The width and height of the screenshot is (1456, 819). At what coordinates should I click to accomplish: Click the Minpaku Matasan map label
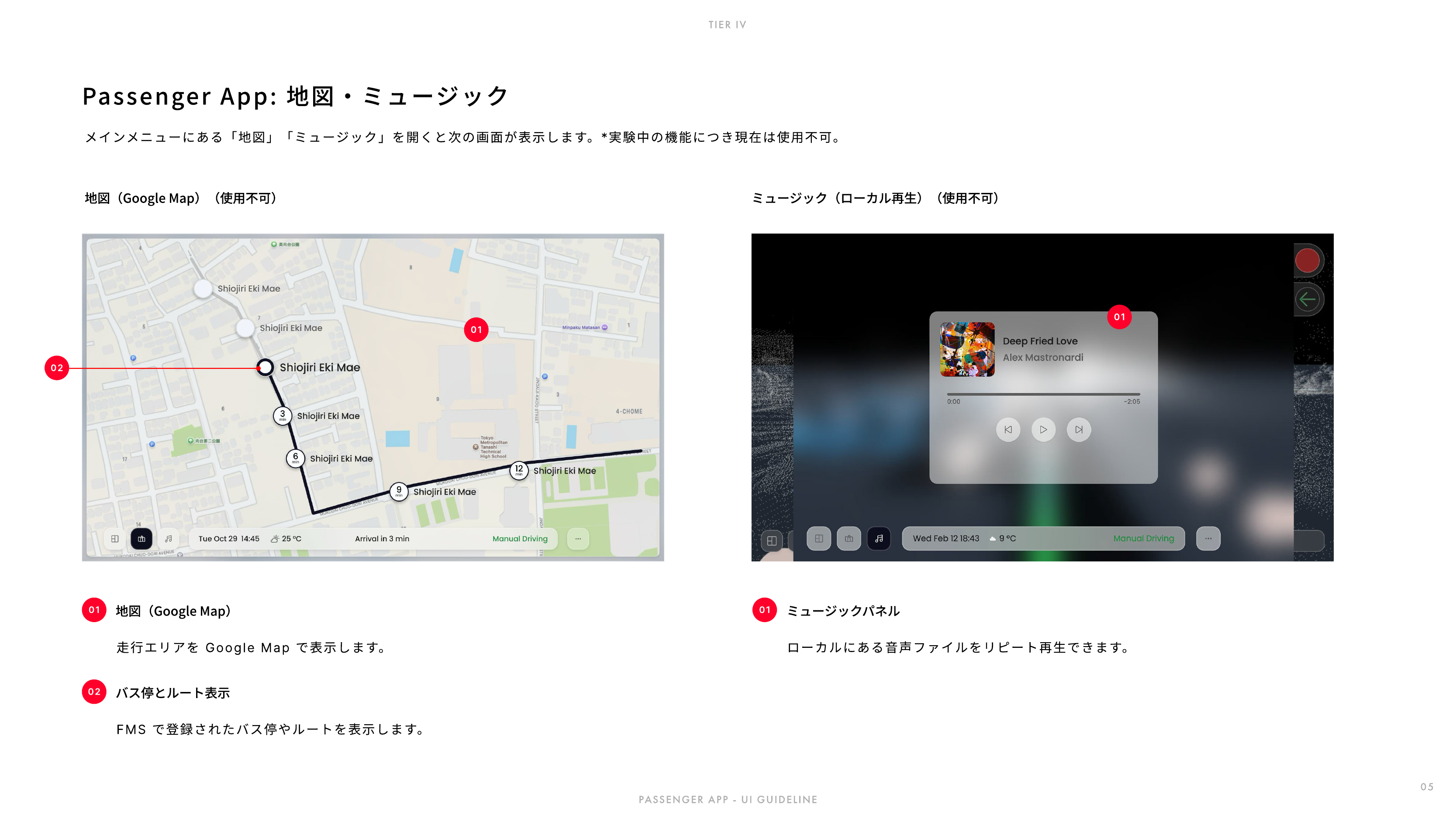click(584, 327)
